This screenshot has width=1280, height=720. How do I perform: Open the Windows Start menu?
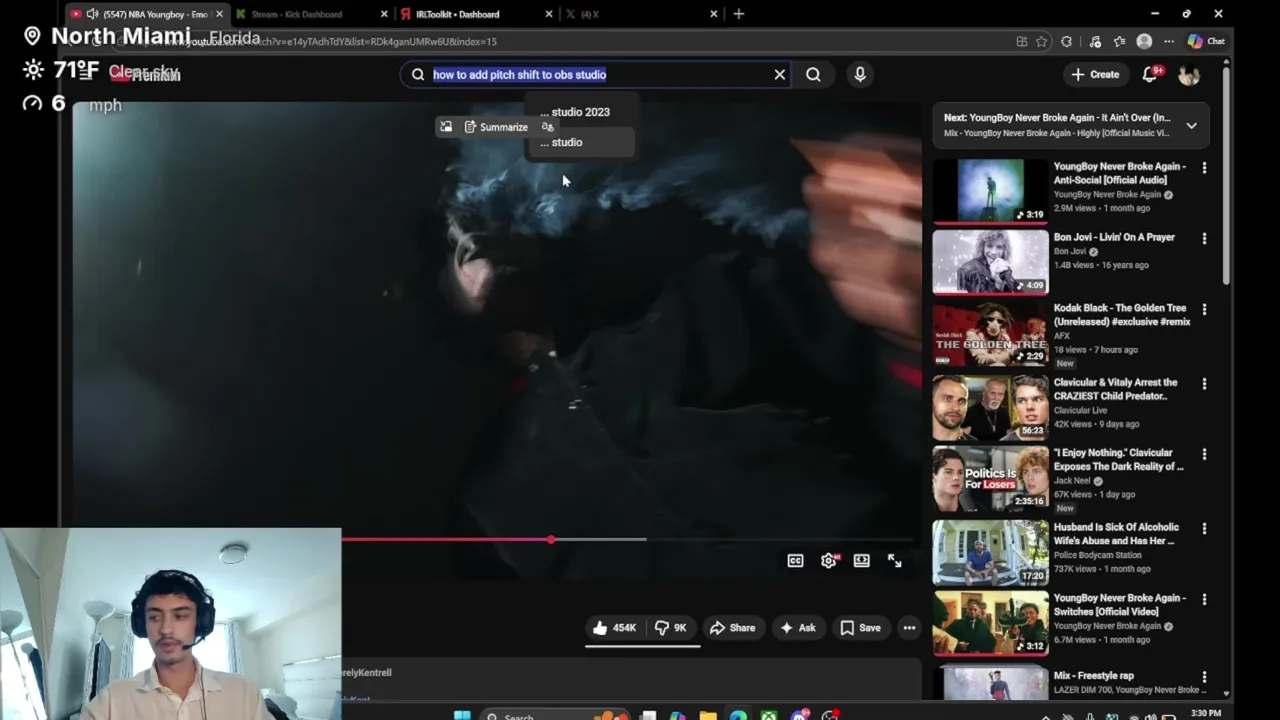pyautogui.click(x=462, y=716)
